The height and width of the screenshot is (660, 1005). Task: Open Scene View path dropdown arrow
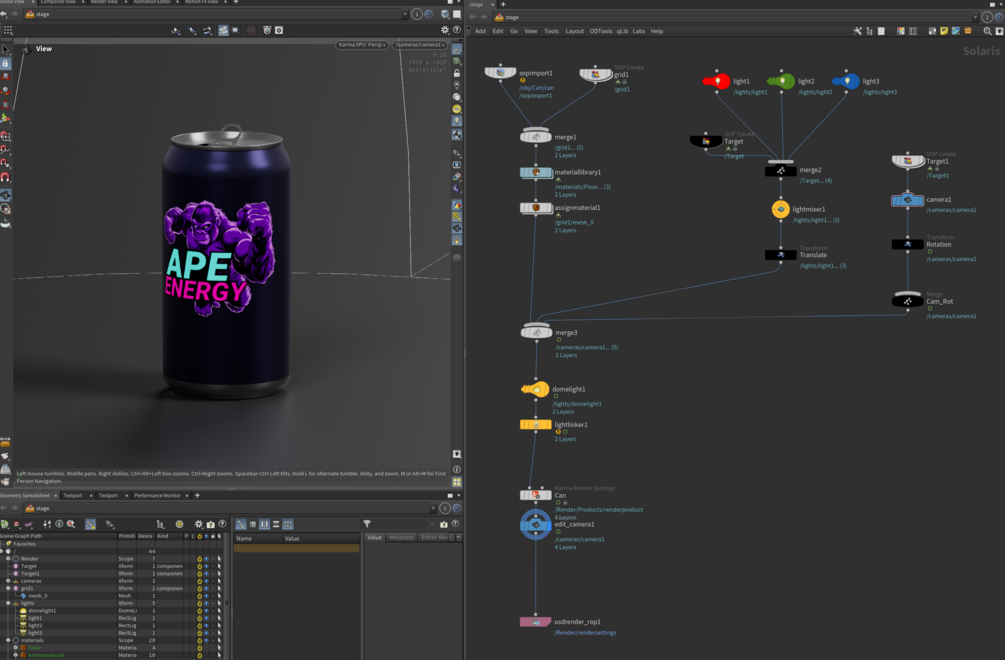pyautogui.click(x=404, y=14)
